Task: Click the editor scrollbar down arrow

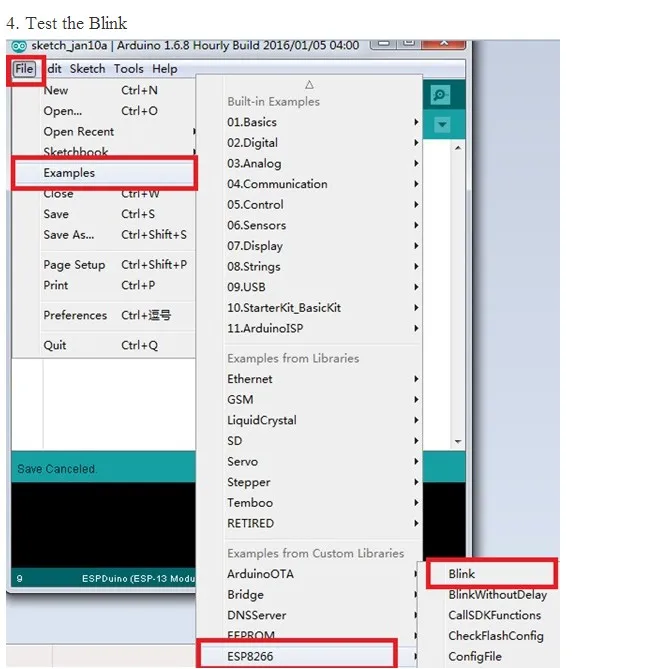Action: pyautogui.click(x=458, y=441)
